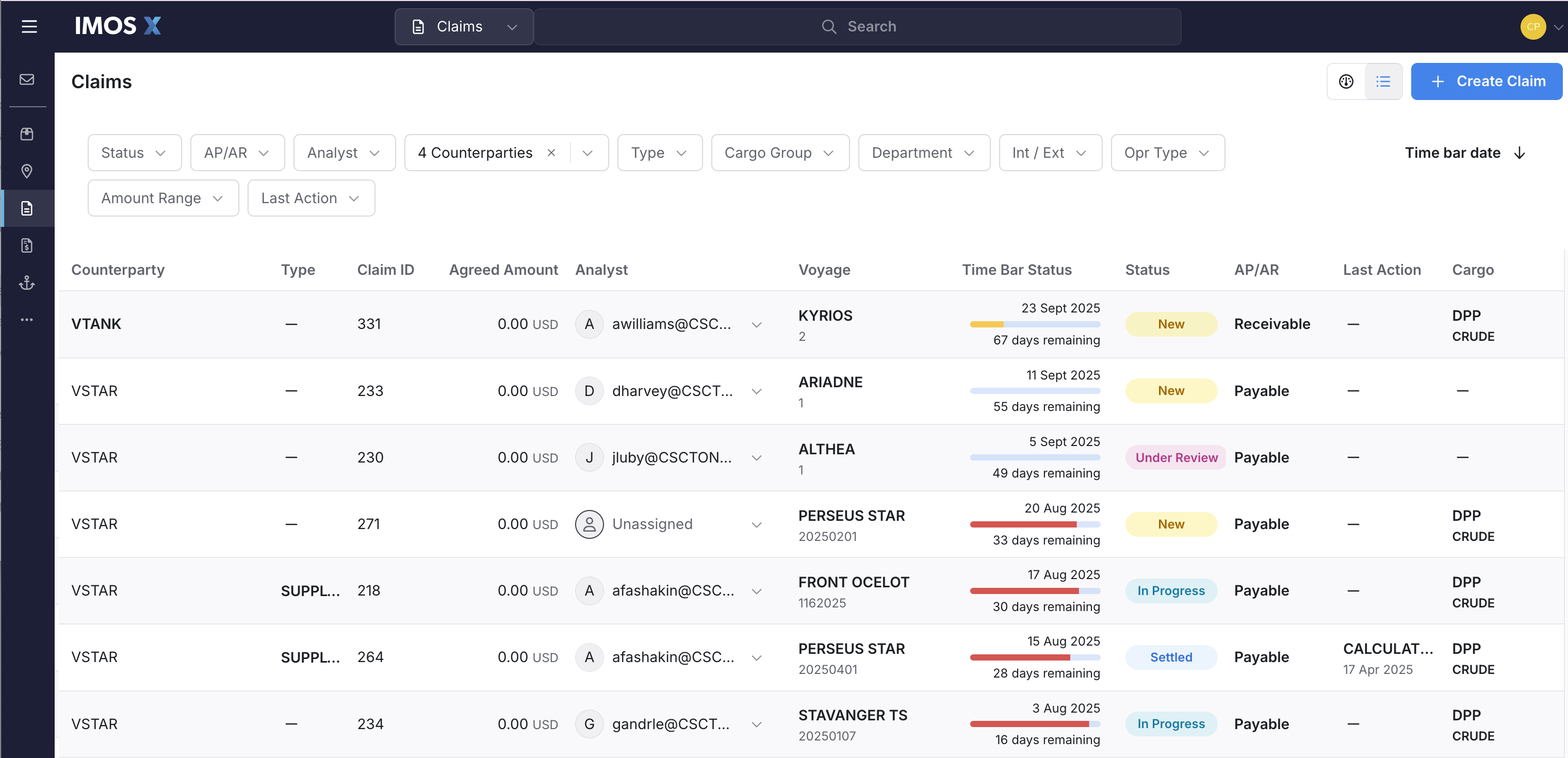Open the locations map pin sidebar icon

tap(27, 171)
